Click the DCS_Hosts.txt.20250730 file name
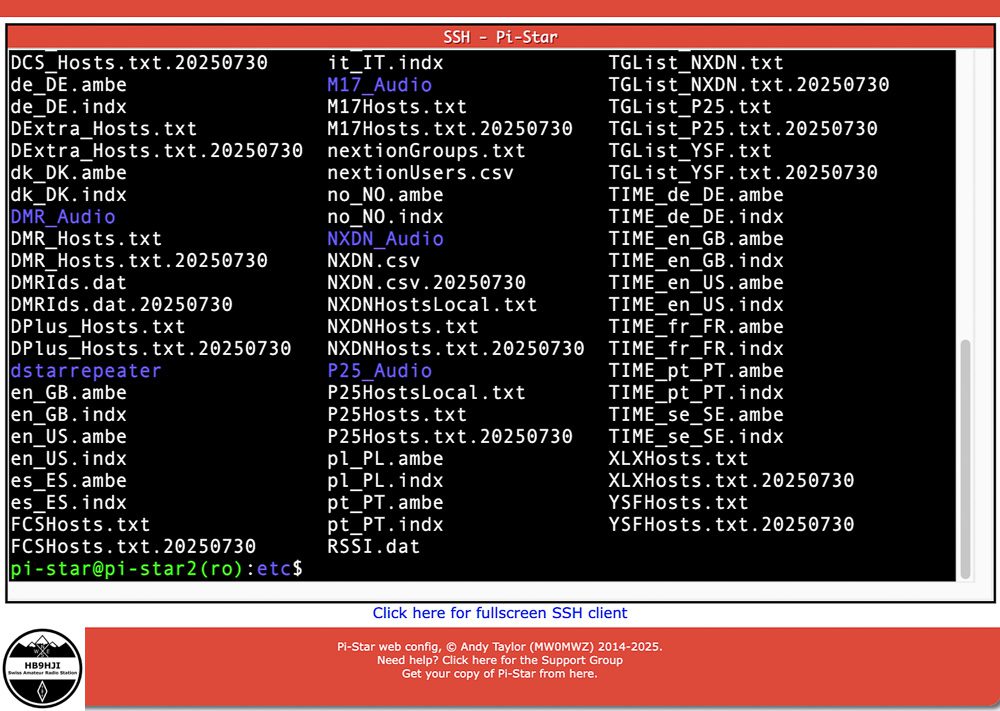Image resolution: width=1000 pixels, height=711 pixels. [x=139, y=62]
